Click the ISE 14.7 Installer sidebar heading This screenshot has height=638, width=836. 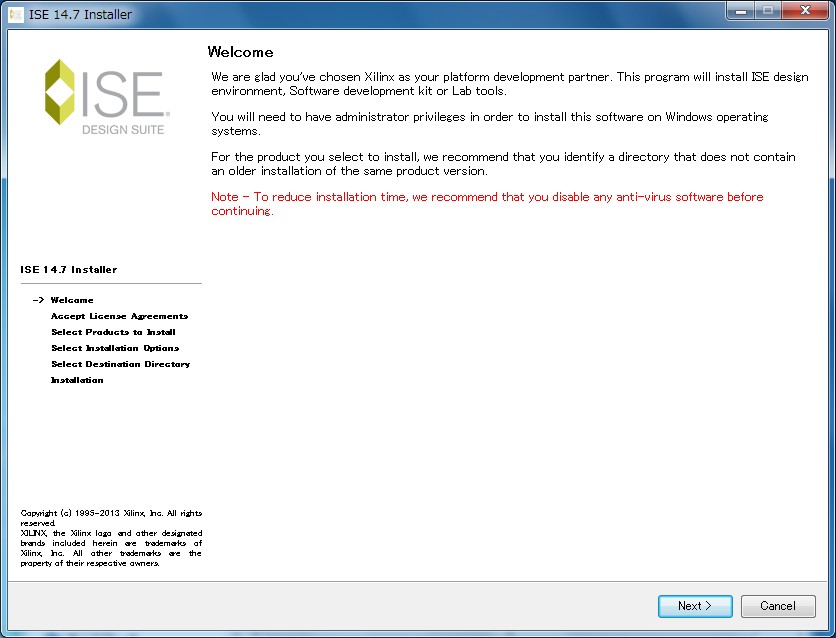[x=69, y=270]
